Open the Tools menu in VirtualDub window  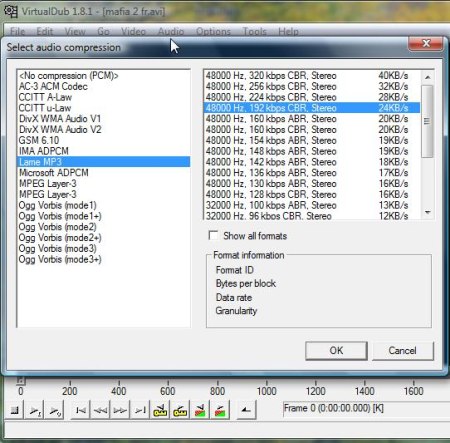click(255, 32)
